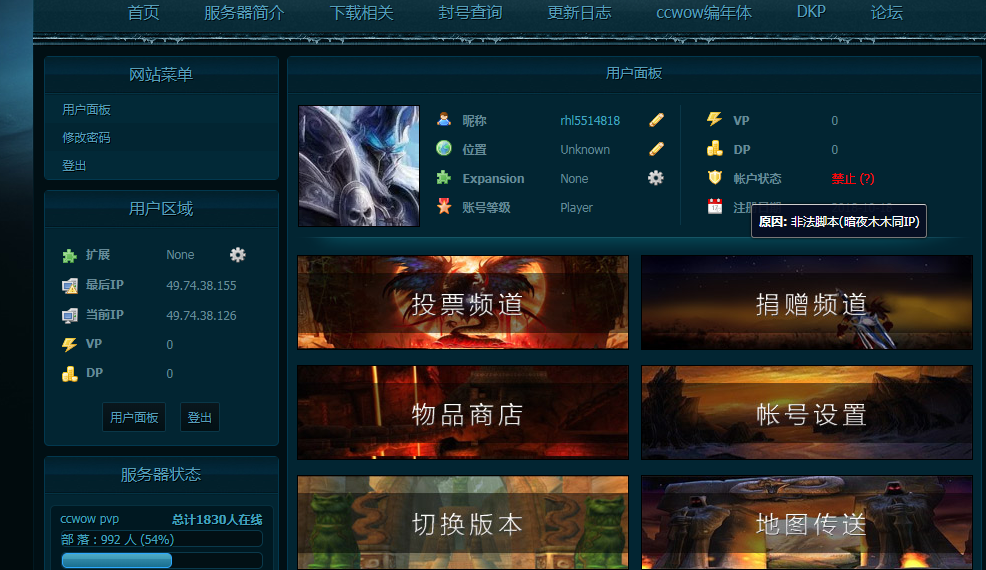Open 下载相关 navigation item

362,13
